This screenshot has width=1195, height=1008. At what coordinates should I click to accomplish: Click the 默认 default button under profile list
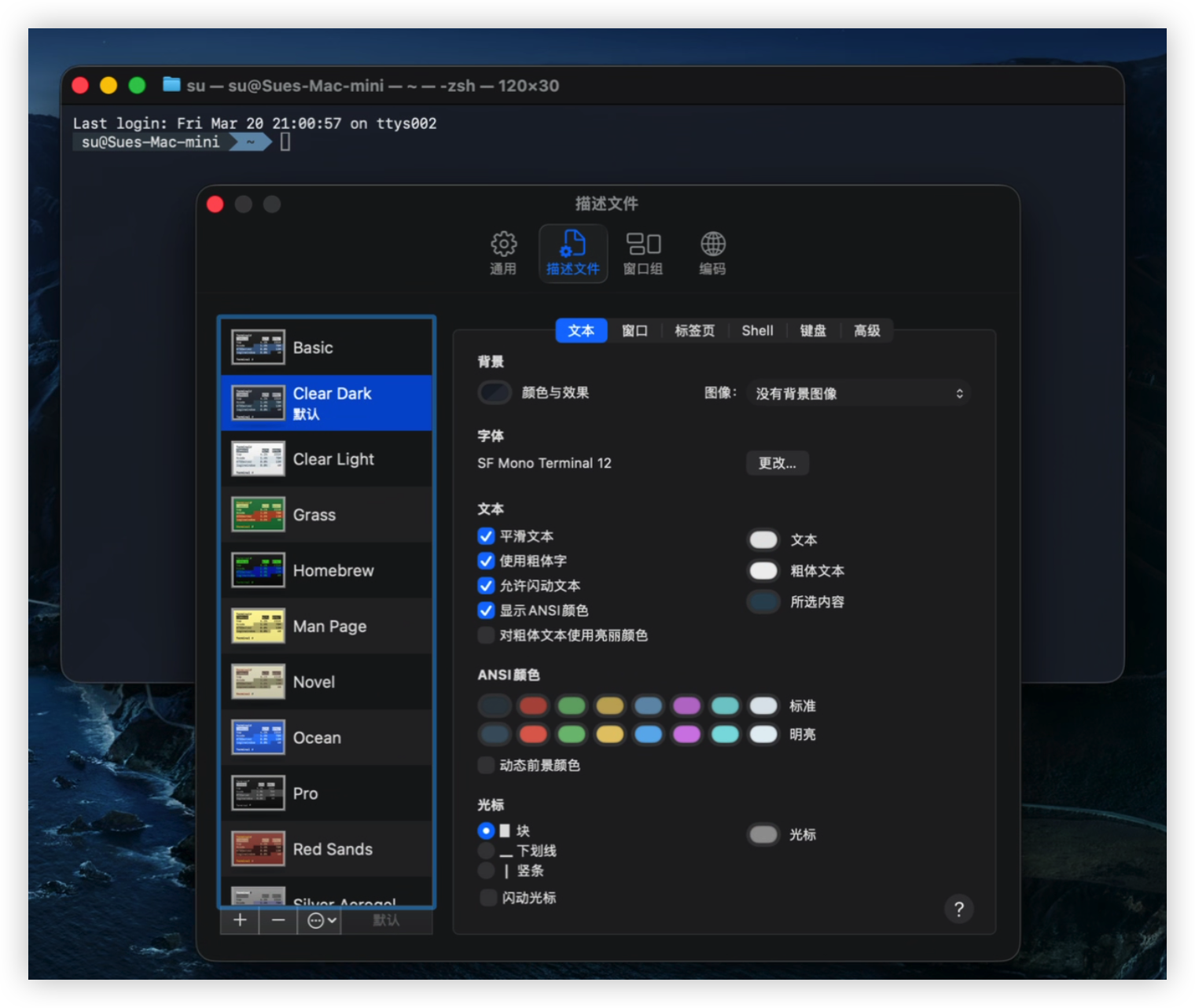(x=386, y=921)
